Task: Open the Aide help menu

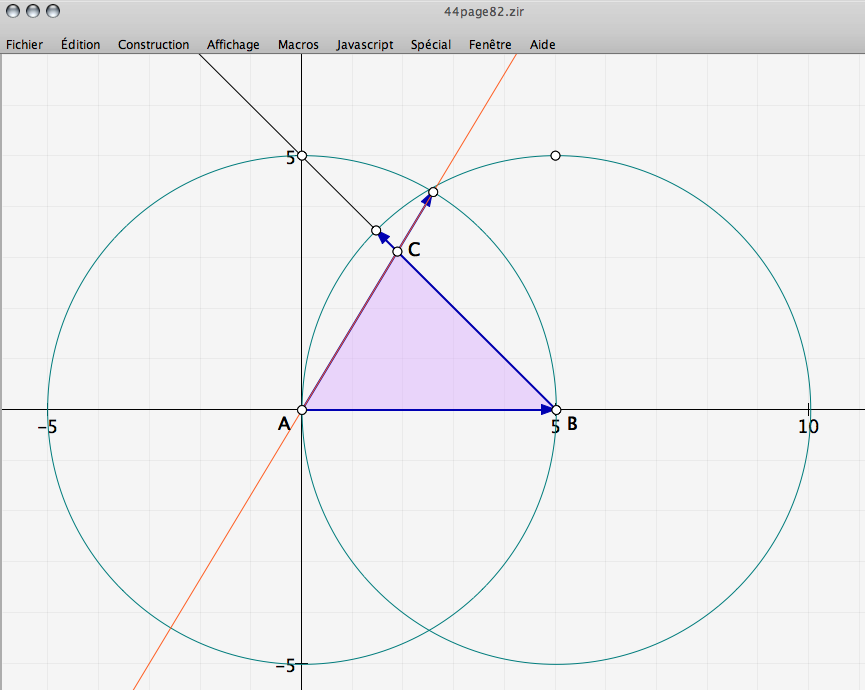Action: (542, 44)
